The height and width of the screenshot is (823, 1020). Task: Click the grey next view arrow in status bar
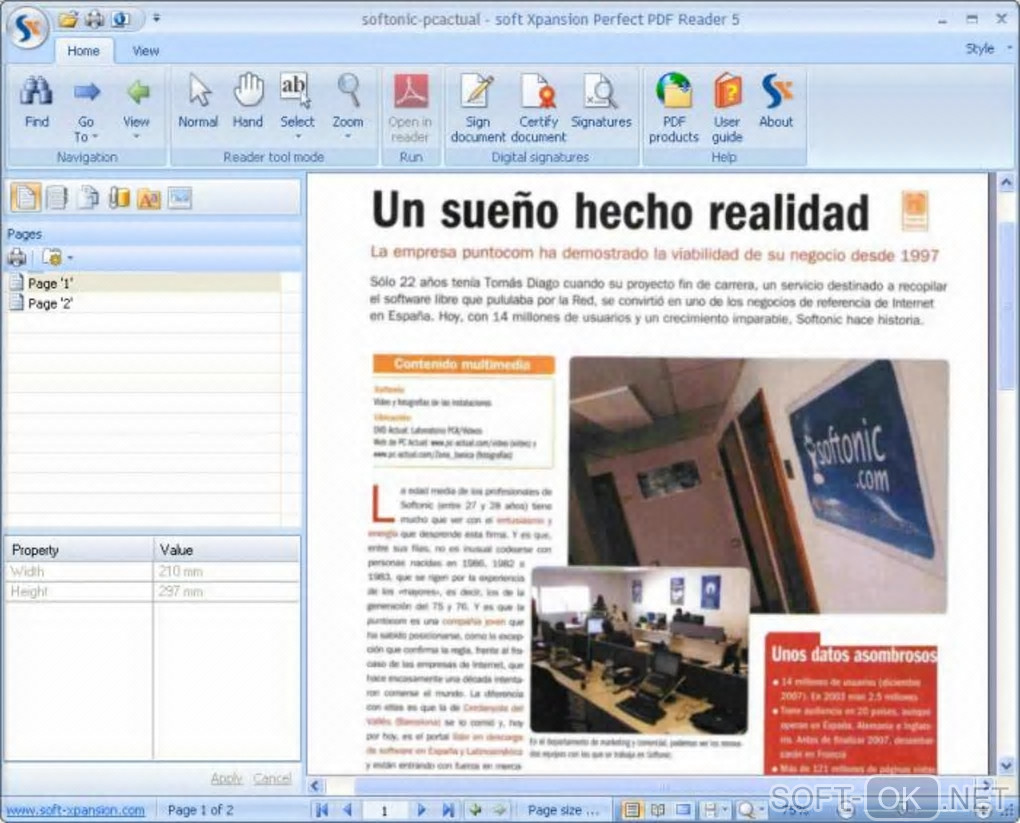500,810
